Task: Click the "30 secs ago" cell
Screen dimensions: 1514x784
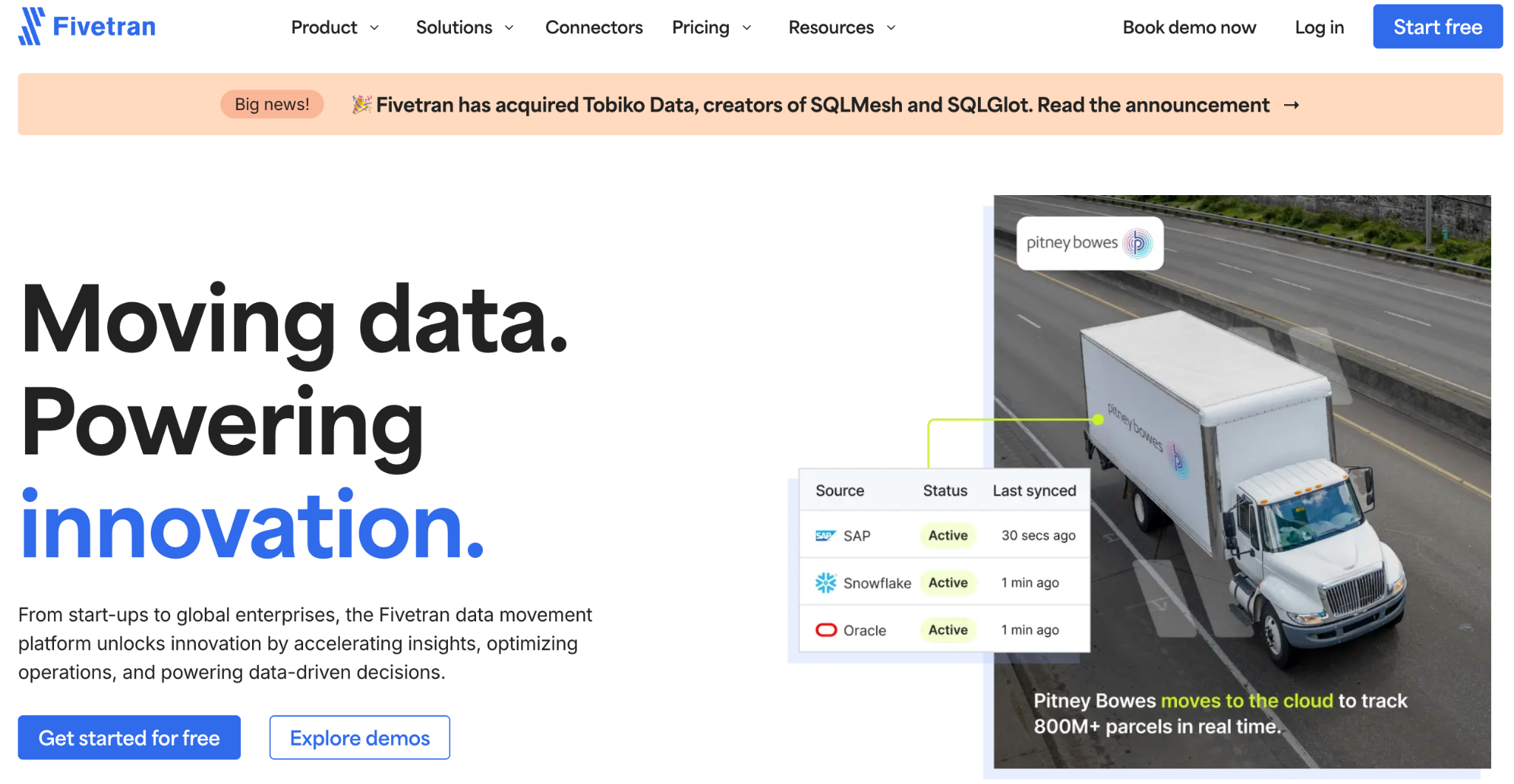Action: pos(1039,536)
